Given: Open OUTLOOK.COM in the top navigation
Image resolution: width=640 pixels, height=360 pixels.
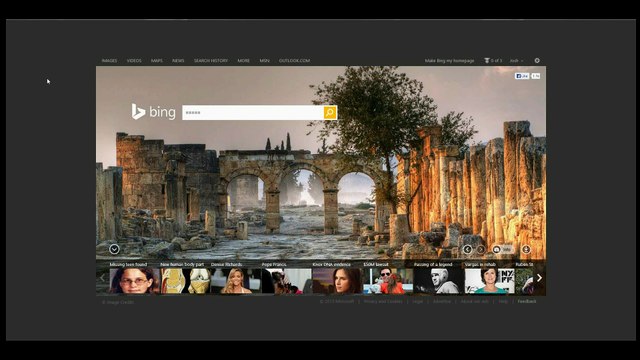Looking at the screenshot, I should (x=294, y=61).
